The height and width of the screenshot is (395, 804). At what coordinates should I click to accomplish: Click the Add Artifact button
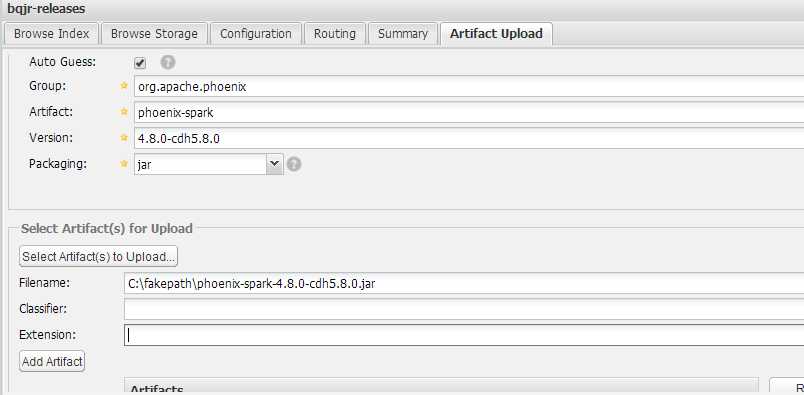pos(52,361)
